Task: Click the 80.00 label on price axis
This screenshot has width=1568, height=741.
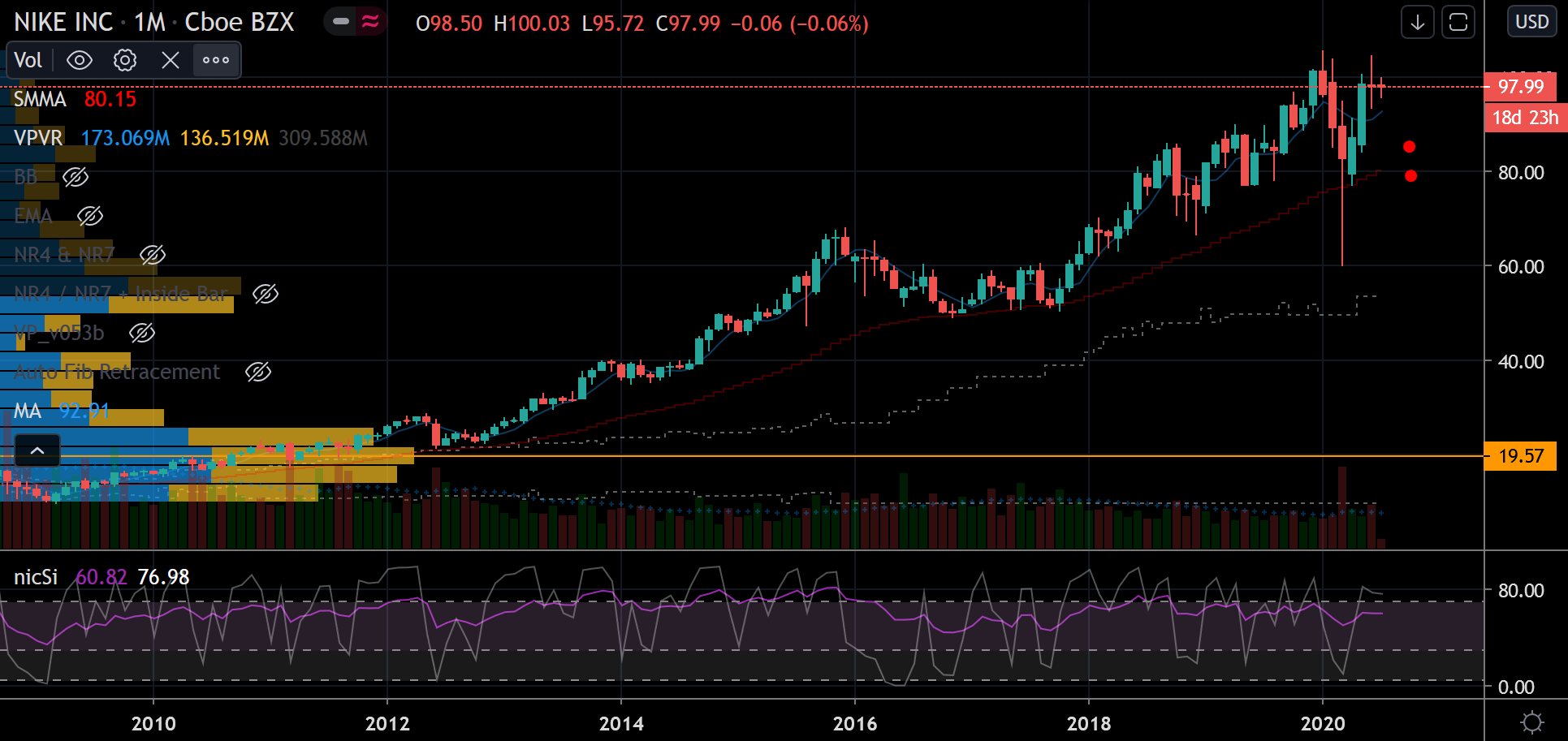Action: pyautogui.click(x=1521, y=173)
